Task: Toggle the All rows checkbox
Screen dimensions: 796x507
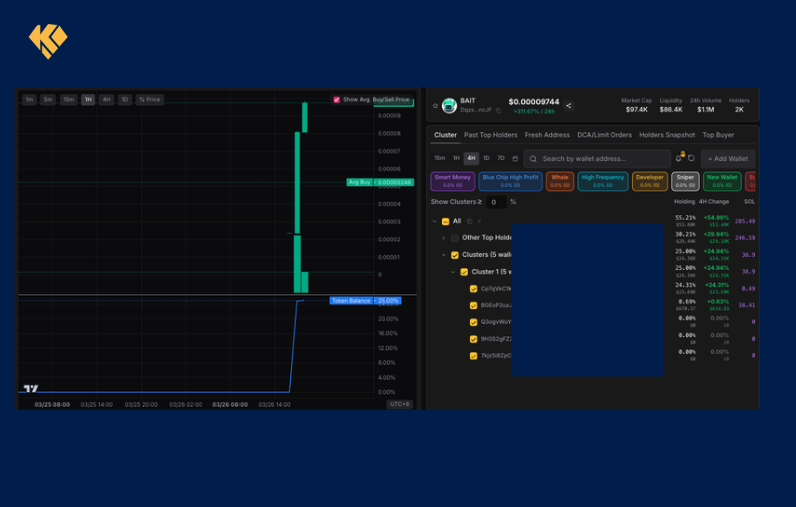Action: pos(445,221)
